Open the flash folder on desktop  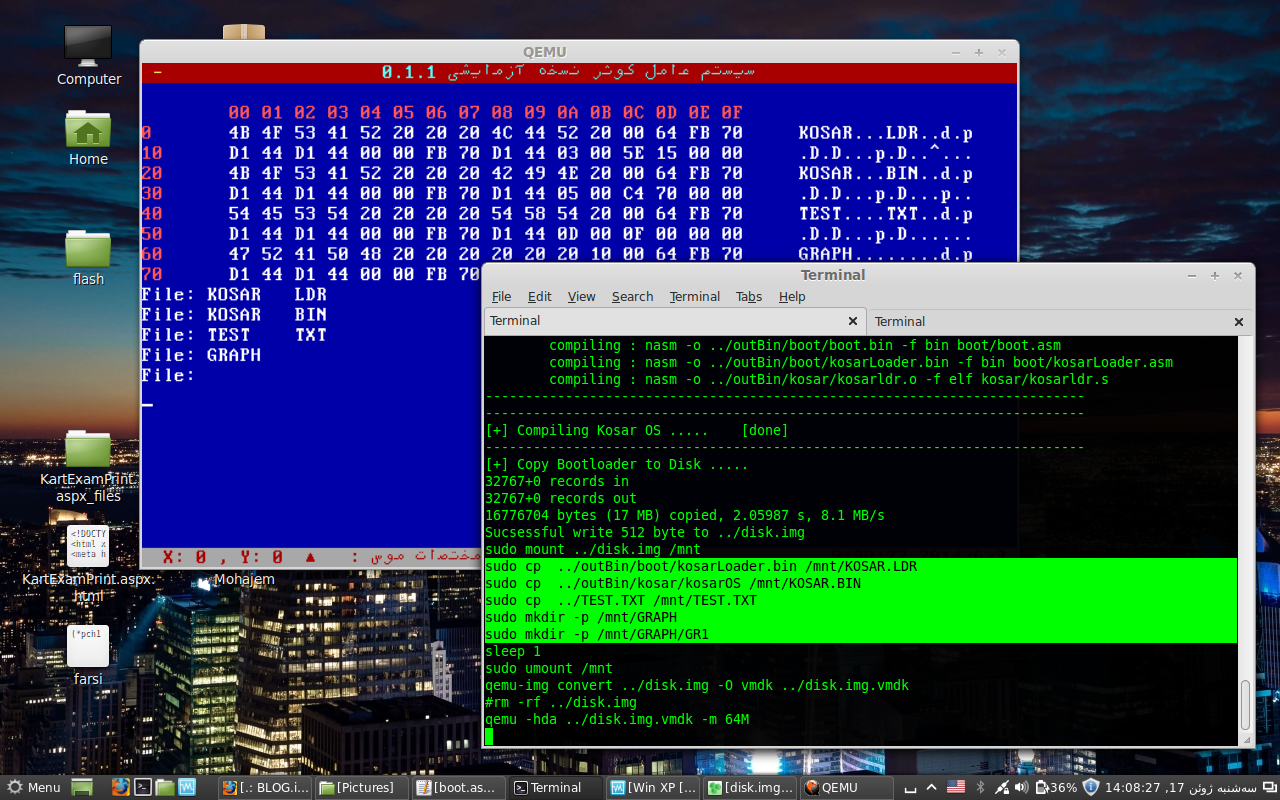[x=88, y=257]
